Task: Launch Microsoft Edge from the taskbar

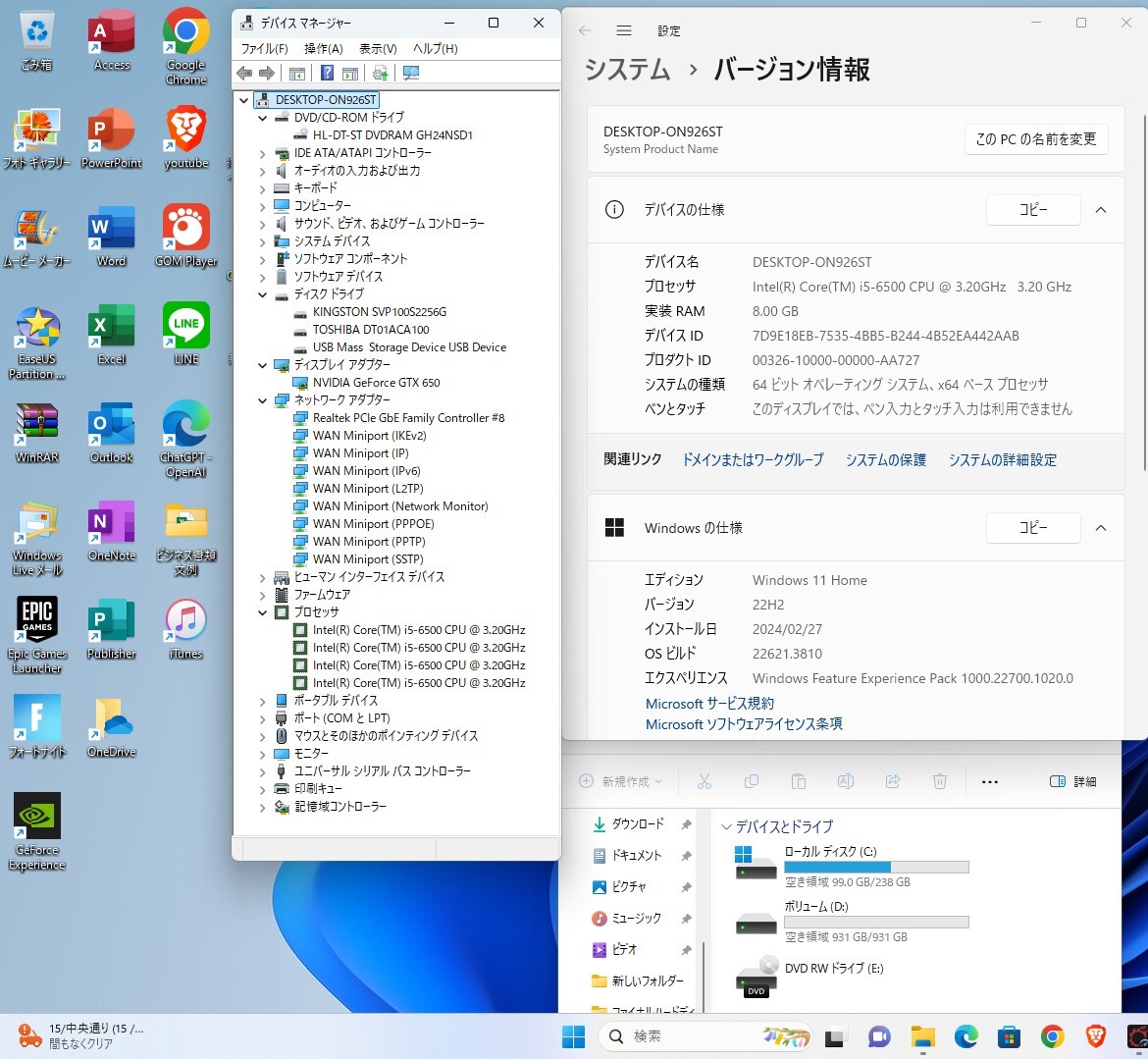Action: (965, 1036)
